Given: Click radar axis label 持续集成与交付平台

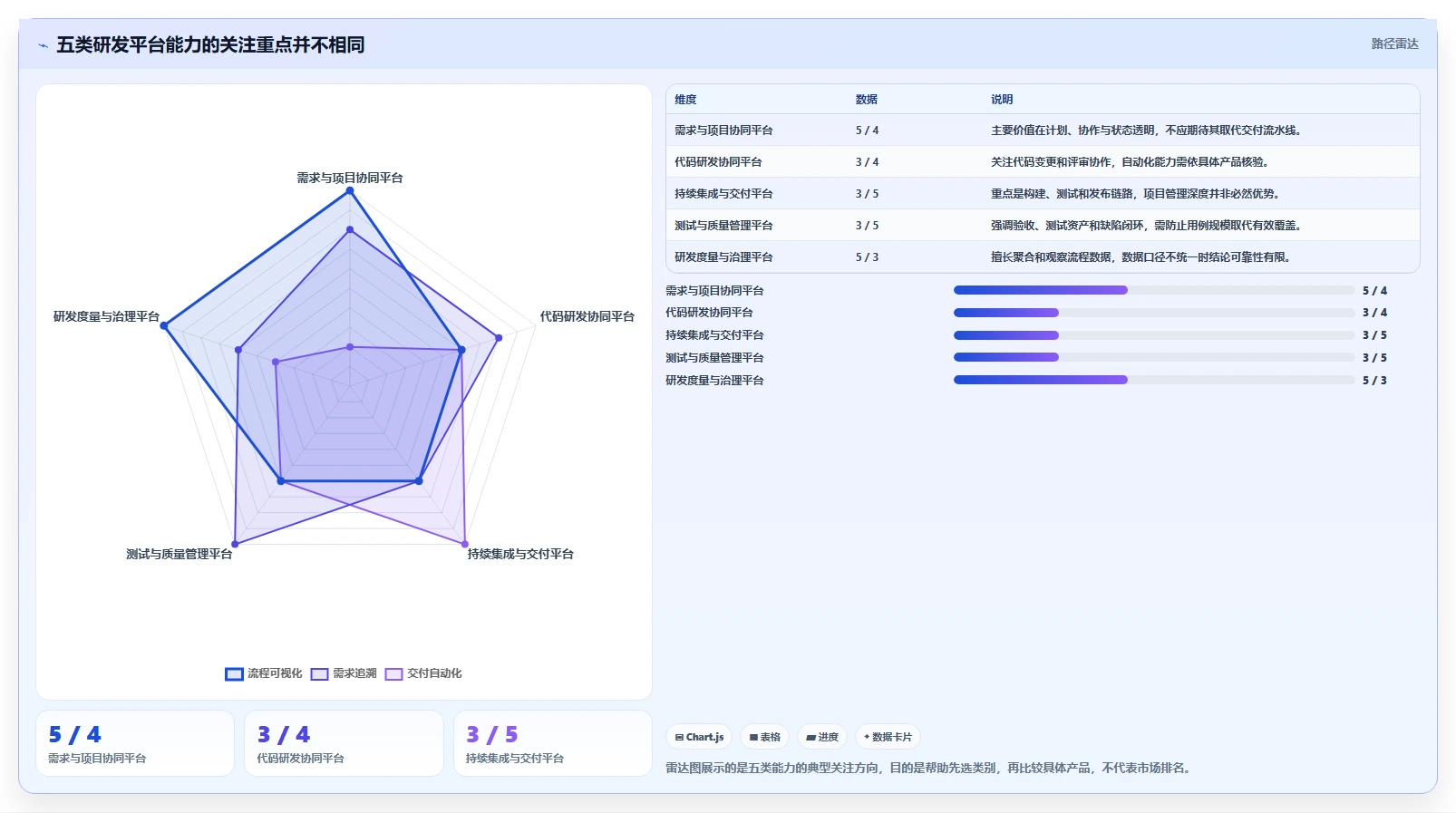Looking at the screenshot, I should coord(520,554).
